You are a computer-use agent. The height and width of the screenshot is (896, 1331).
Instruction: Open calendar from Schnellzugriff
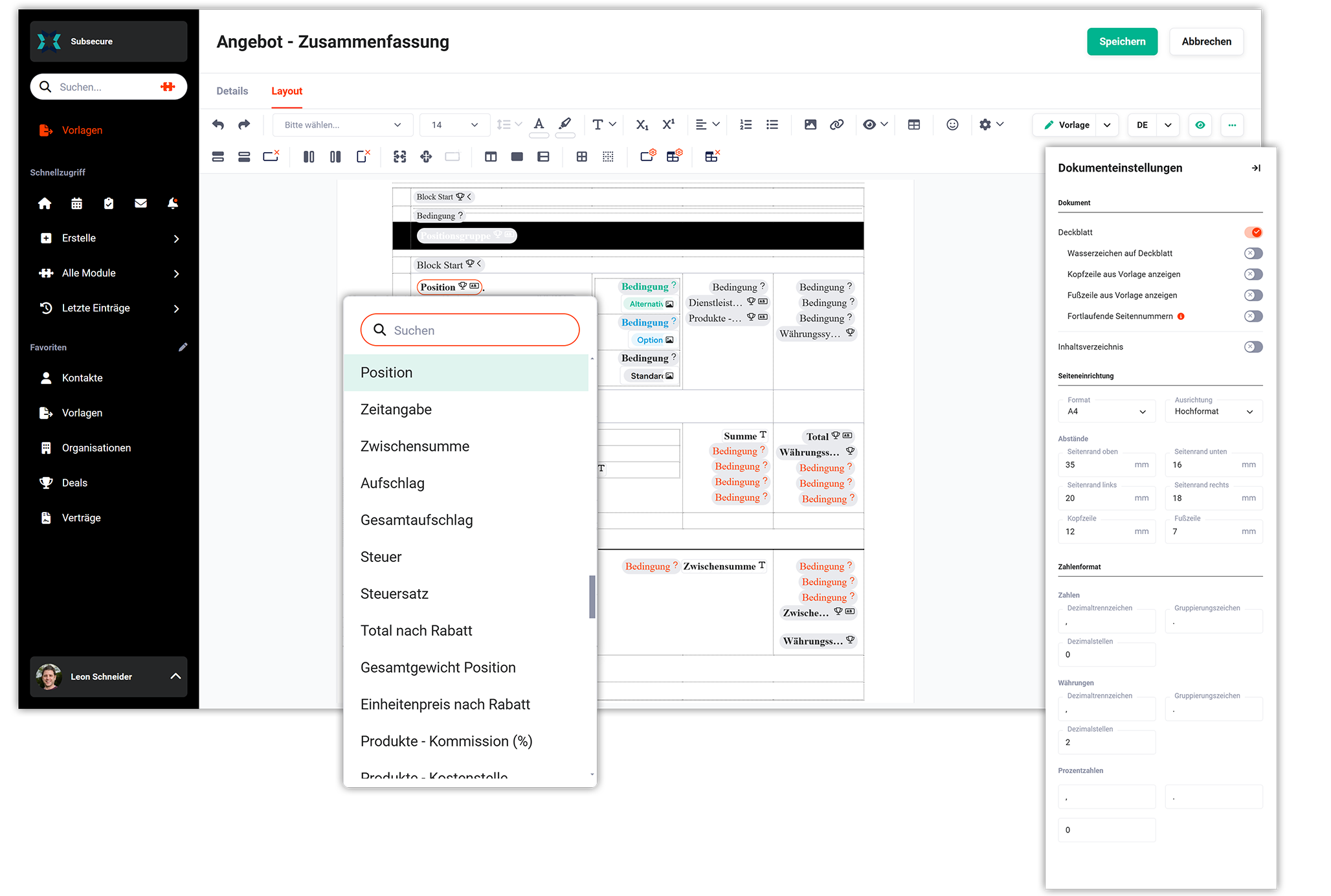click(x=76, y=203)
